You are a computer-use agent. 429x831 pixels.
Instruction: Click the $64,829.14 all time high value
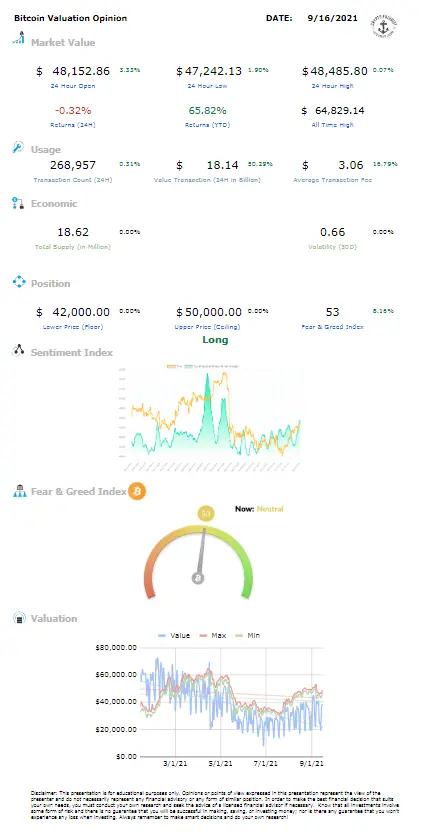click(333, 111)
